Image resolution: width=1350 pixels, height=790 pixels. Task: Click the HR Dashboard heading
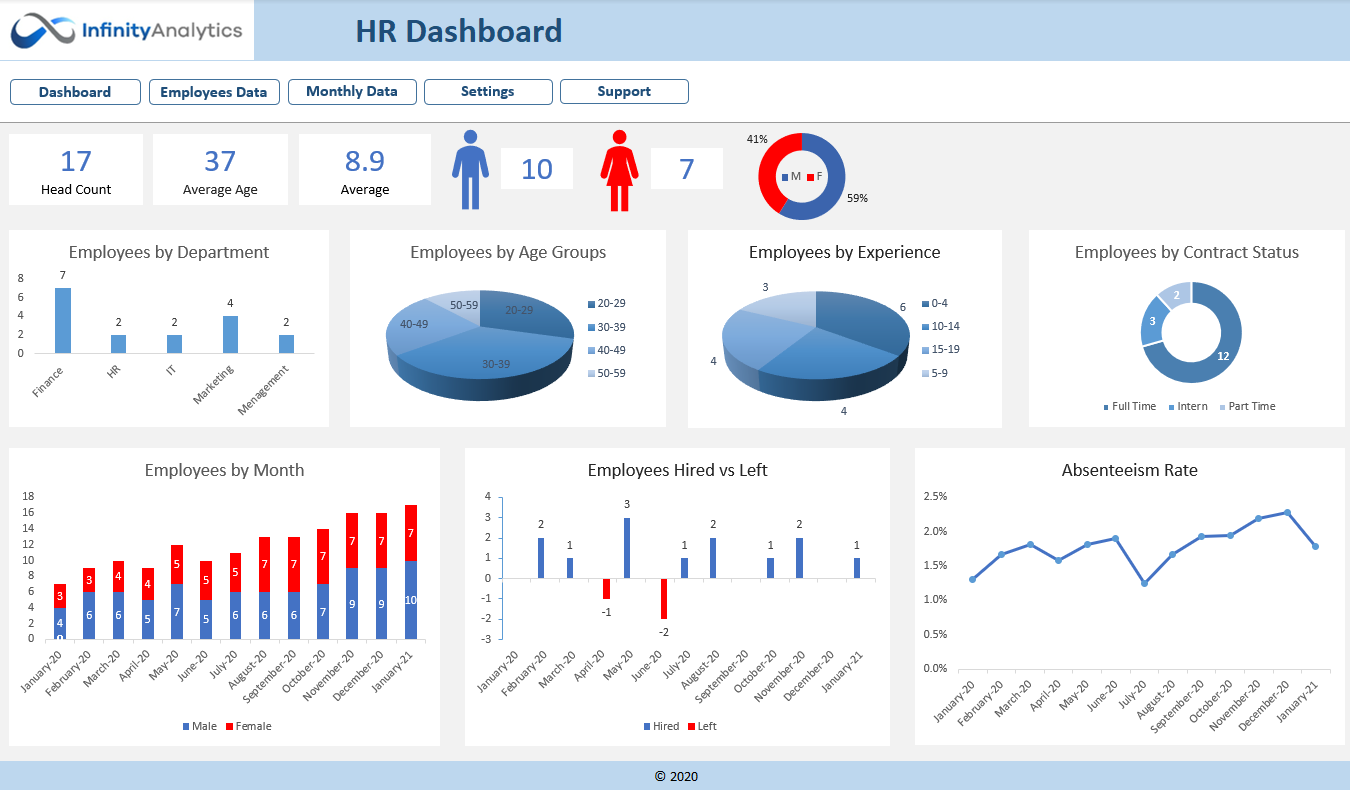pyautogui.click(x=459, y=31)
